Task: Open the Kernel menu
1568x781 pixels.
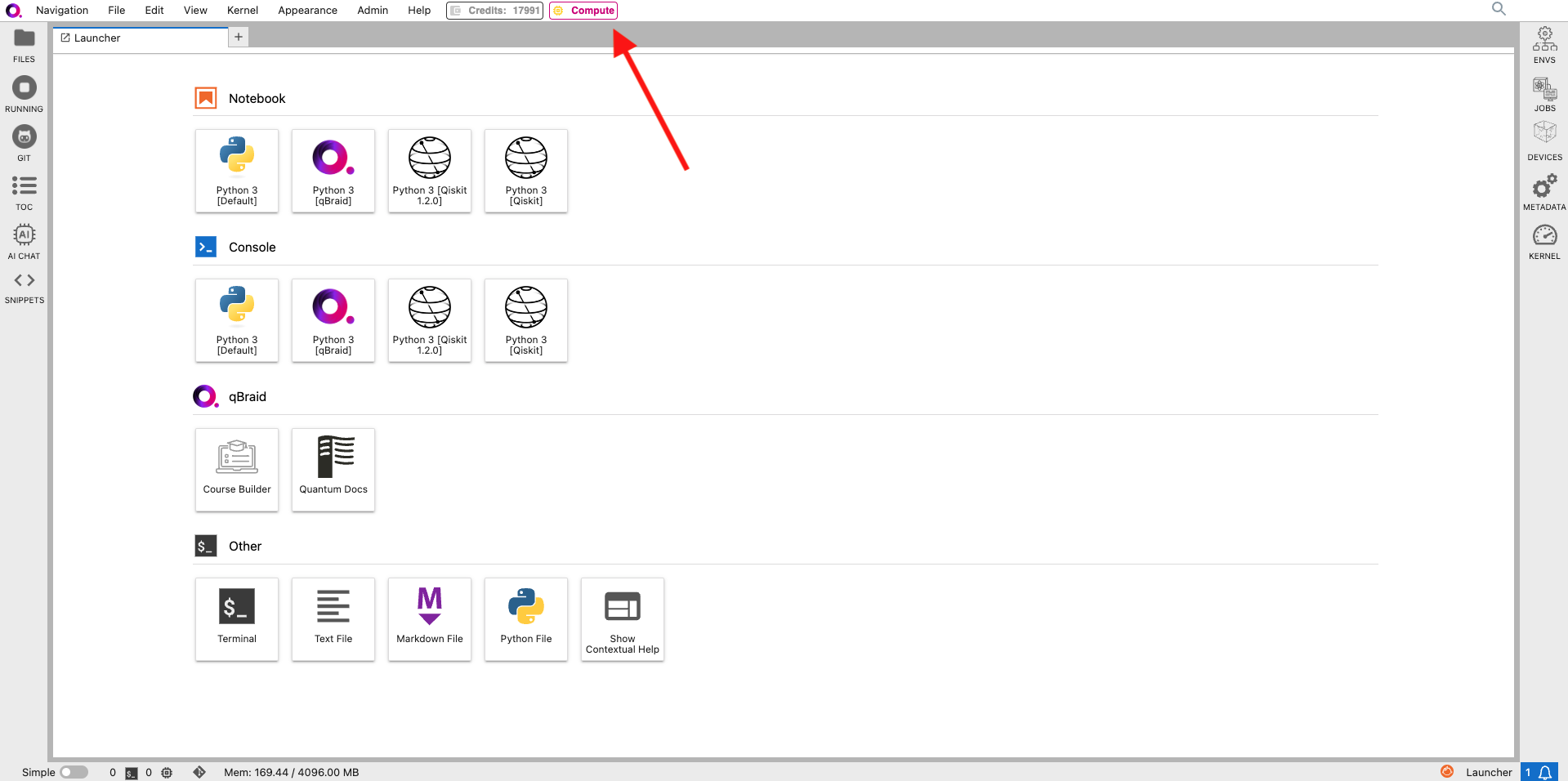Action: (243, 11)
